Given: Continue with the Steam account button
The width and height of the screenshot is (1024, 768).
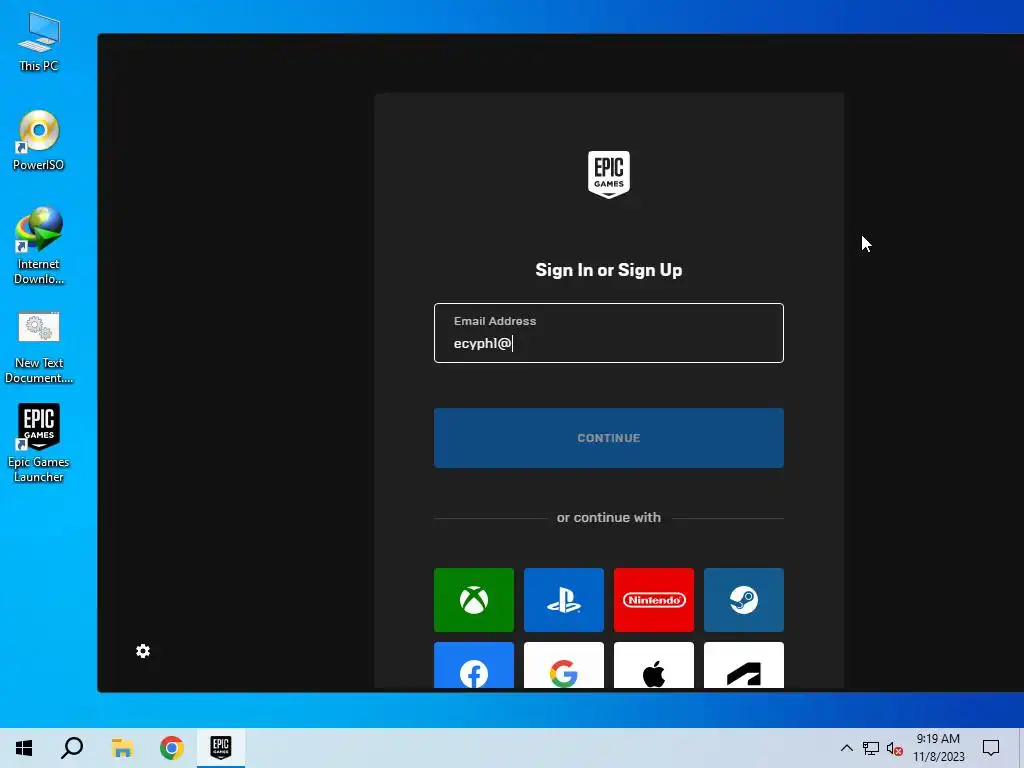Looking at the screenshot, I should pos(744,600).
